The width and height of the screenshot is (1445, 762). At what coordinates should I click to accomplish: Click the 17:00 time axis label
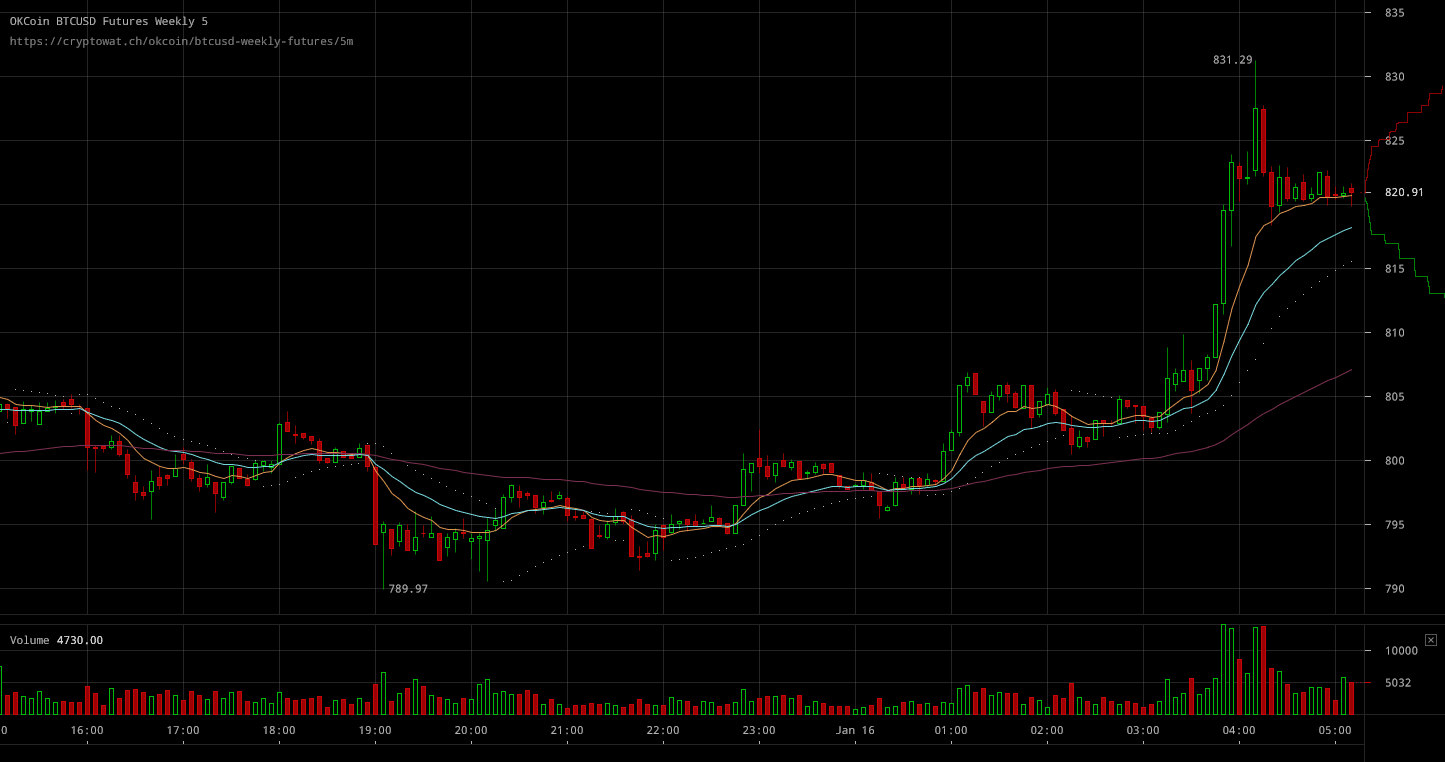tap(183, 731)
